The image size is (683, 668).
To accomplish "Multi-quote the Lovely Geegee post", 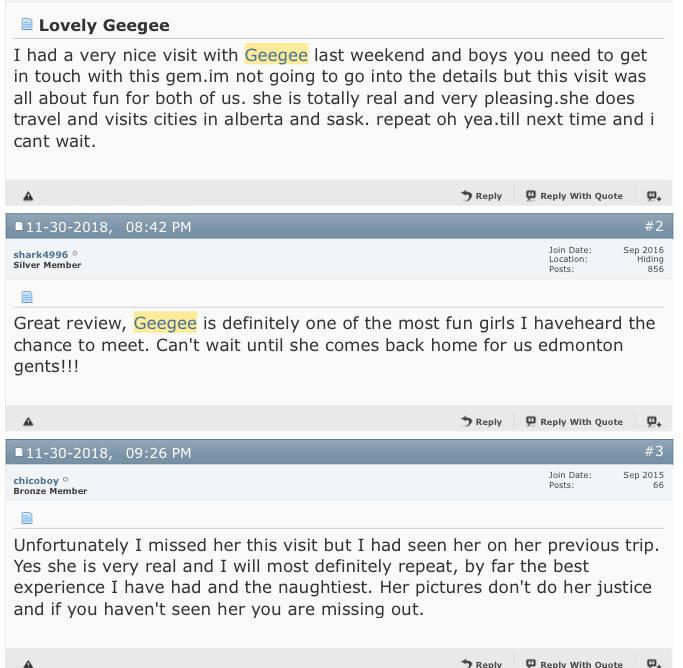I will pos(653,196).
